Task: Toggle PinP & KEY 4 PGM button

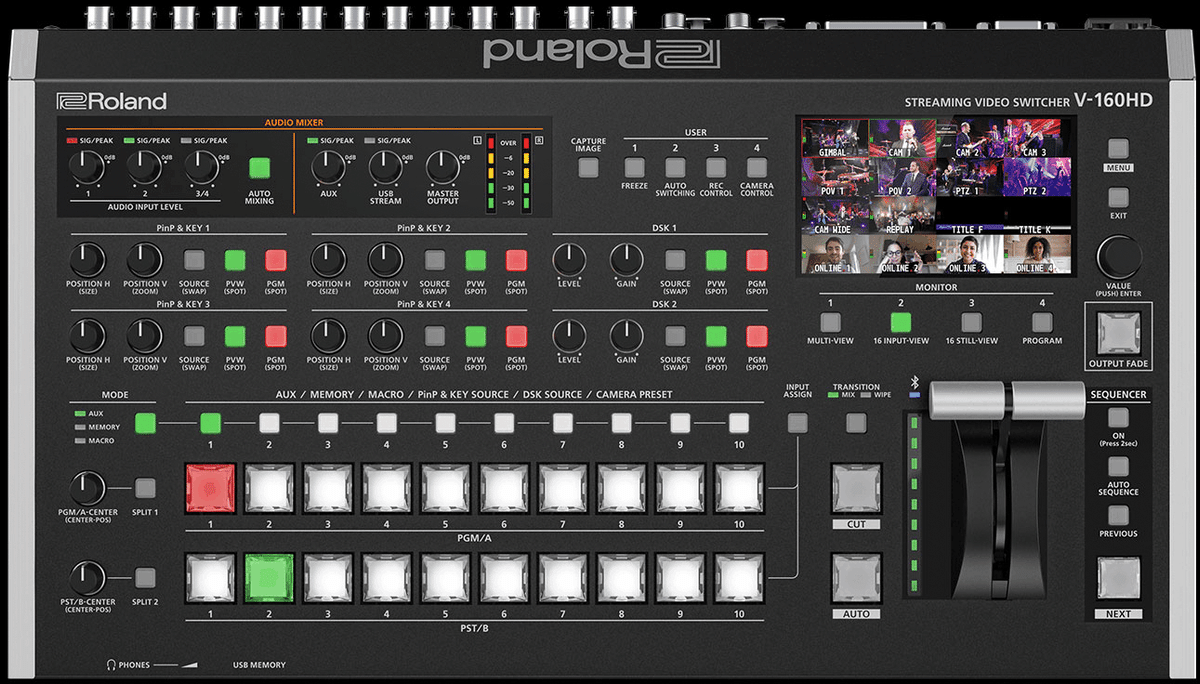Action: pos(516,336)
